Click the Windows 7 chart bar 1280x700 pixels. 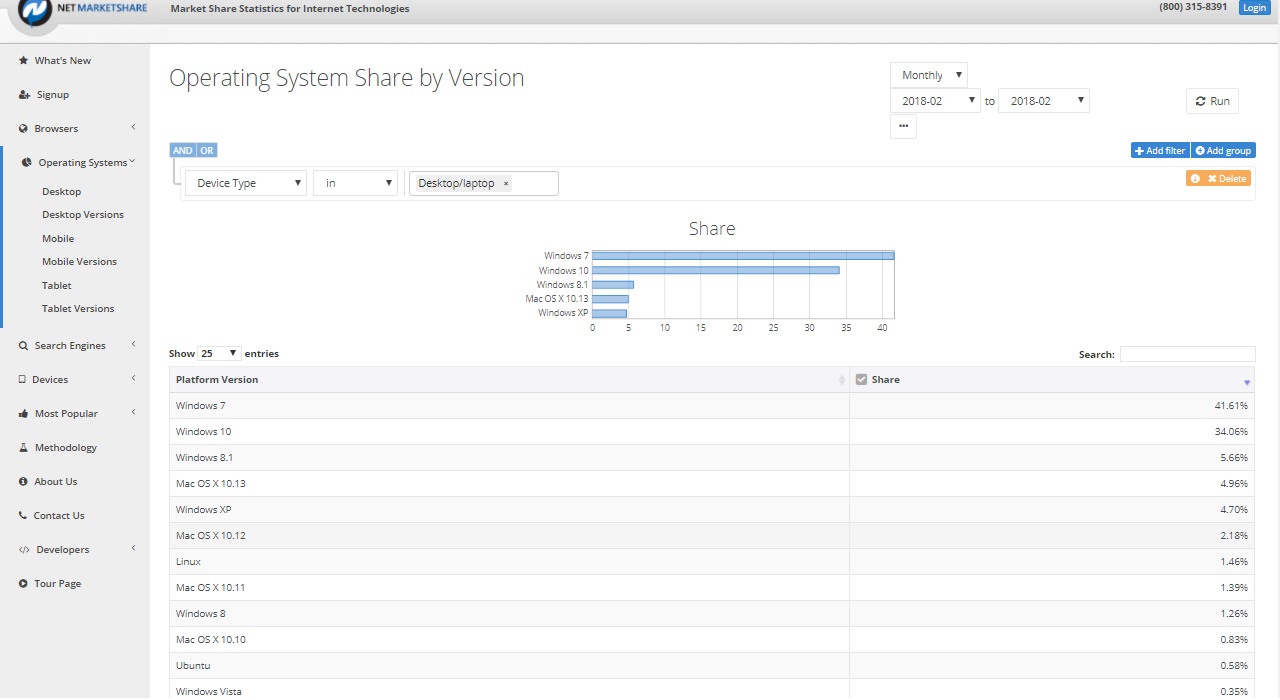743,256
